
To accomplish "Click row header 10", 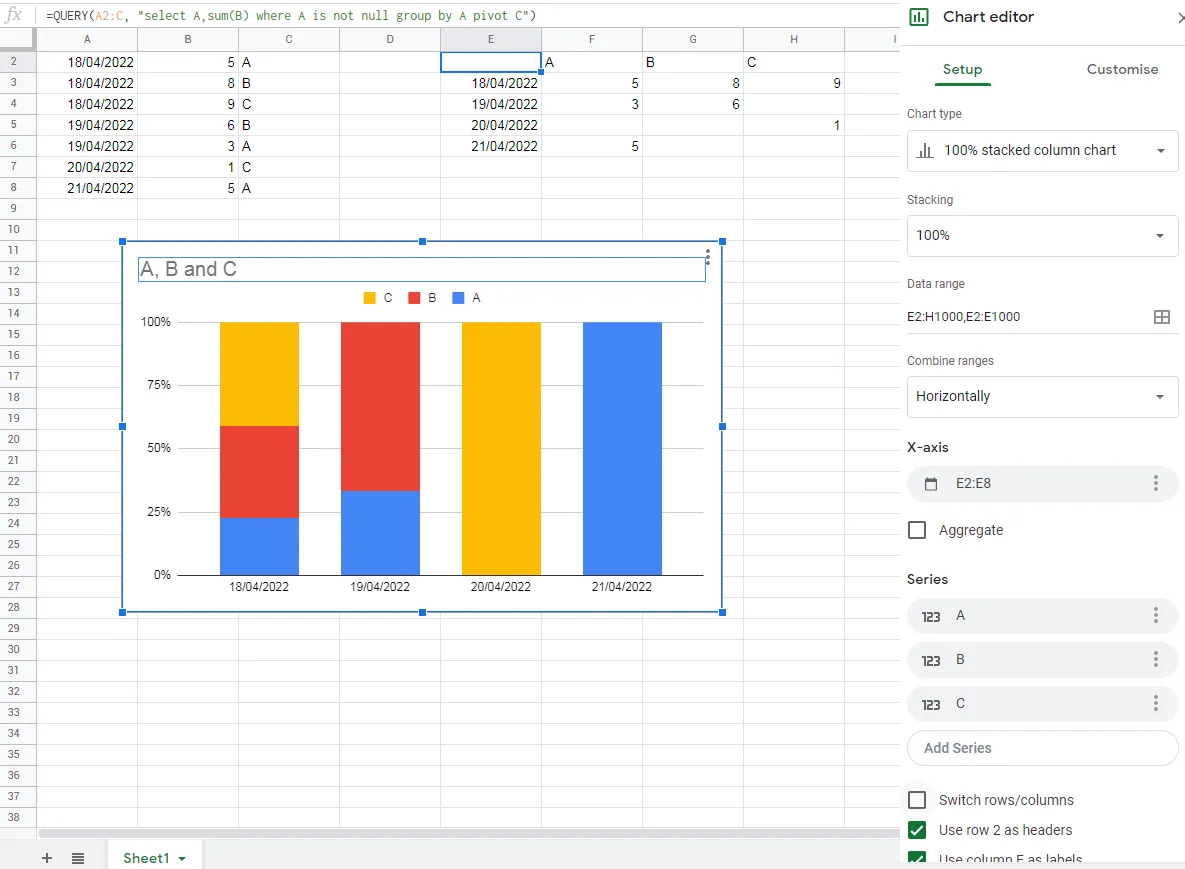I will click(x=14, y=229).
